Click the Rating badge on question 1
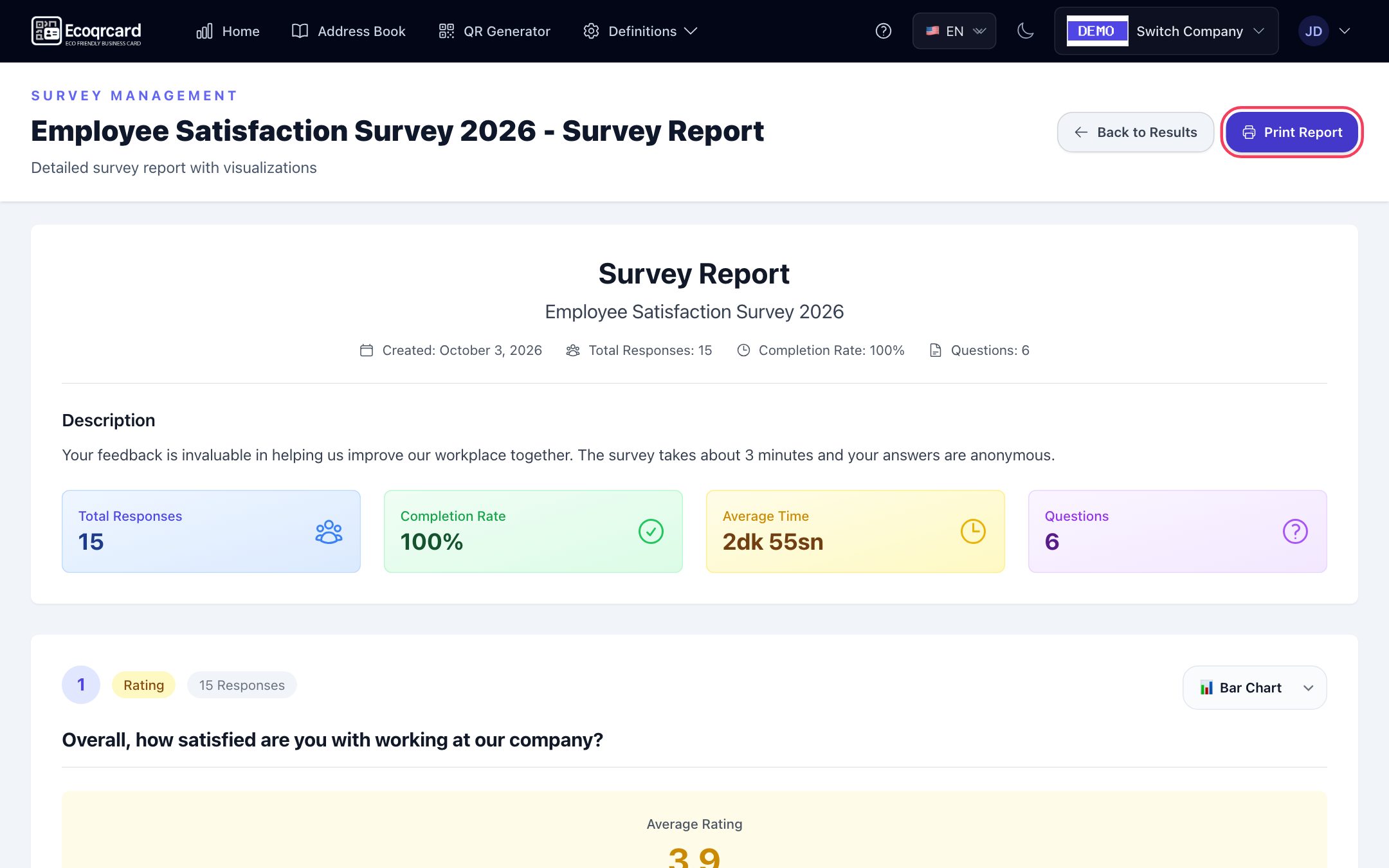Screen dimensions: 1389x868 (x=143, y=685)
